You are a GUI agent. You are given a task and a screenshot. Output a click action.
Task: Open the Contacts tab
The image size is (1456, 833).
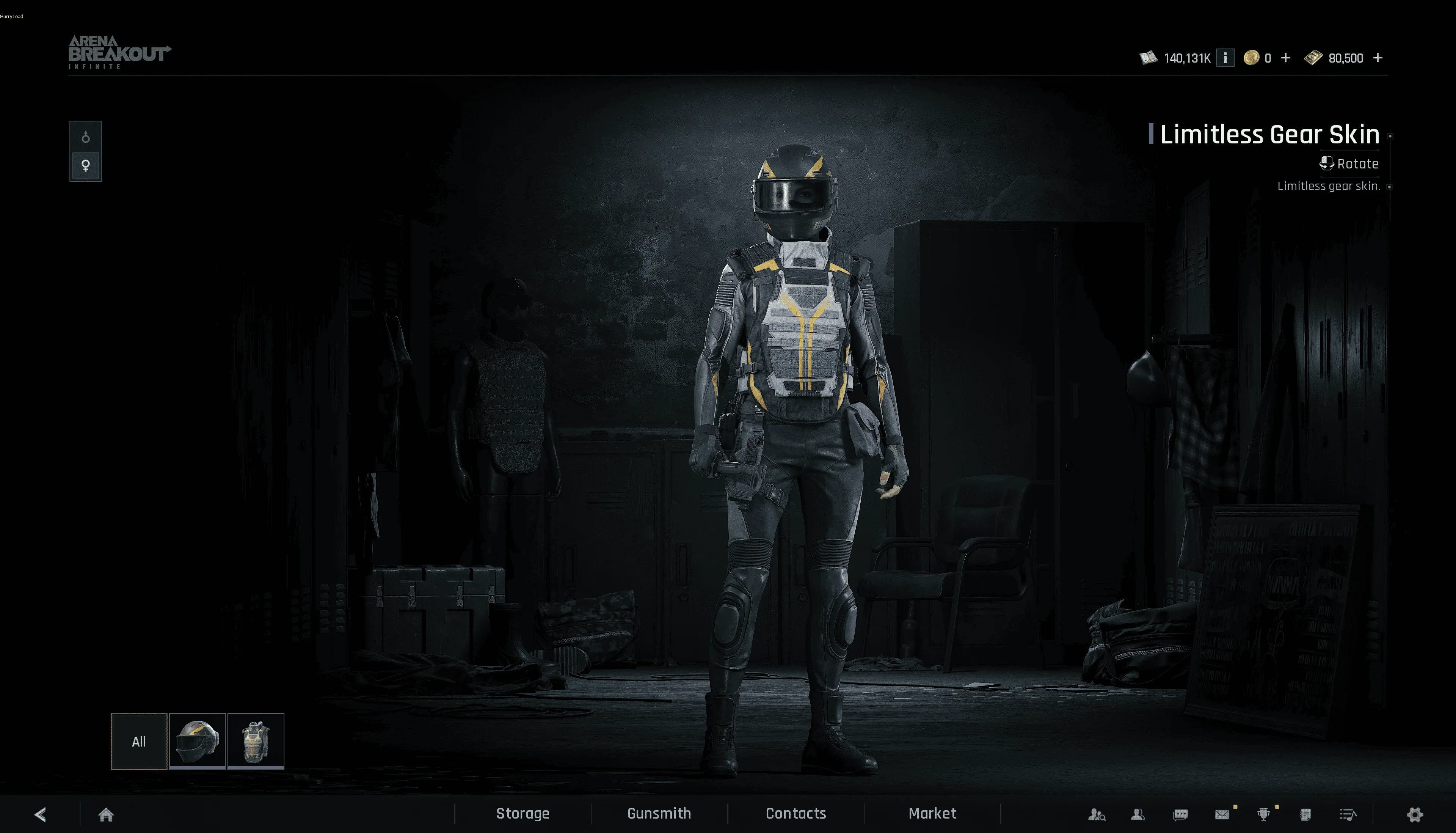coord(796,814)
